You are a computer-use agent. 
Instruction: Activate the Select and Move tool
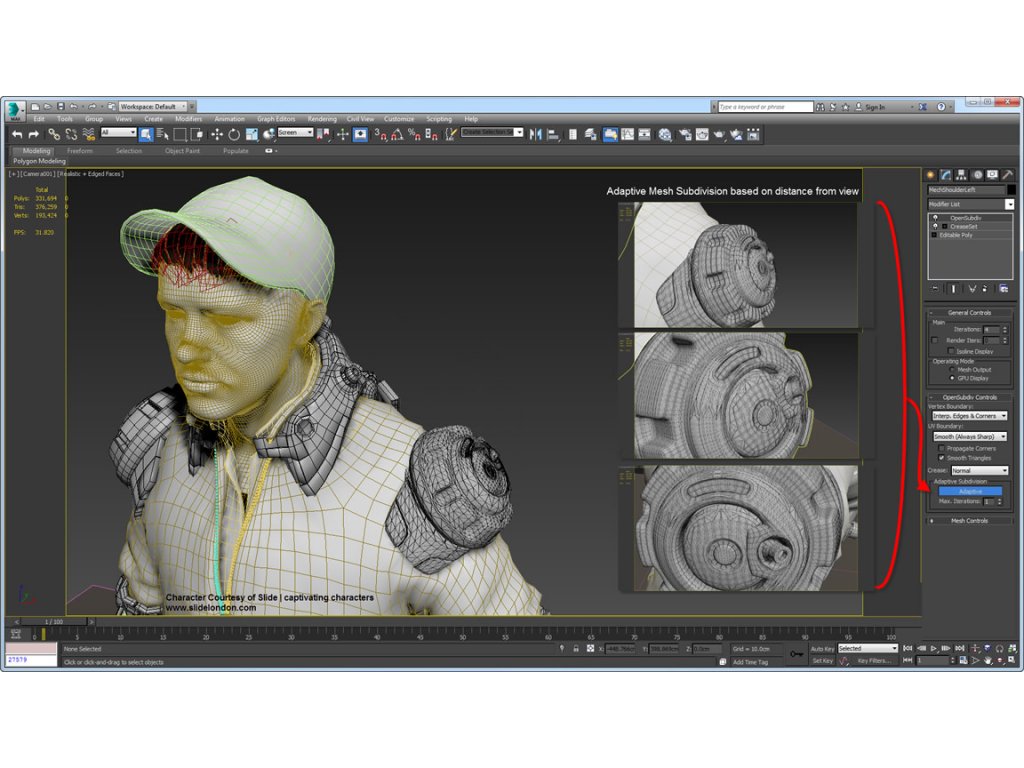[216, 134]
